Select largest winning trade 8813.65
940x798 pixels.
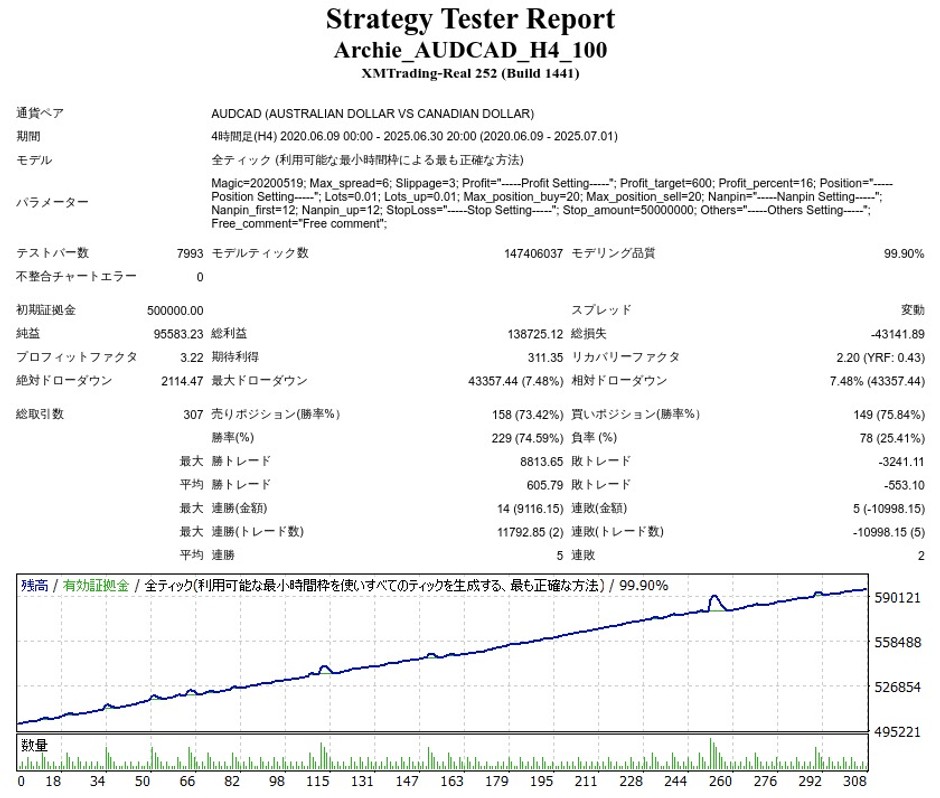click(x=541, y=462)
